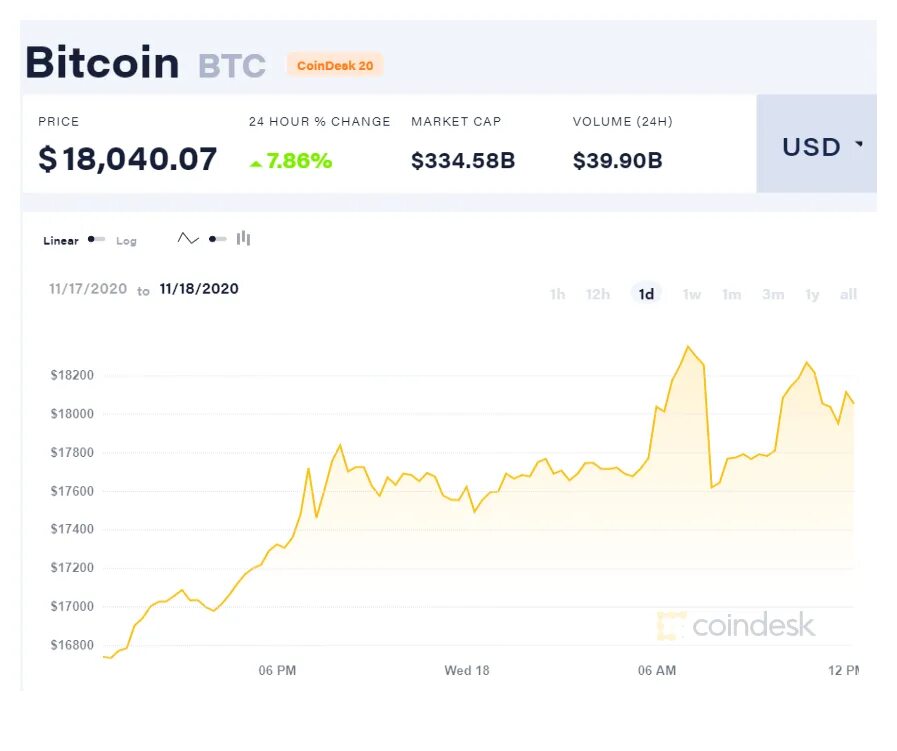Image resolution: width=897 pixels, height=751 pixels.
Task: Open the USD currency dropdown
Action: (816, 144)
